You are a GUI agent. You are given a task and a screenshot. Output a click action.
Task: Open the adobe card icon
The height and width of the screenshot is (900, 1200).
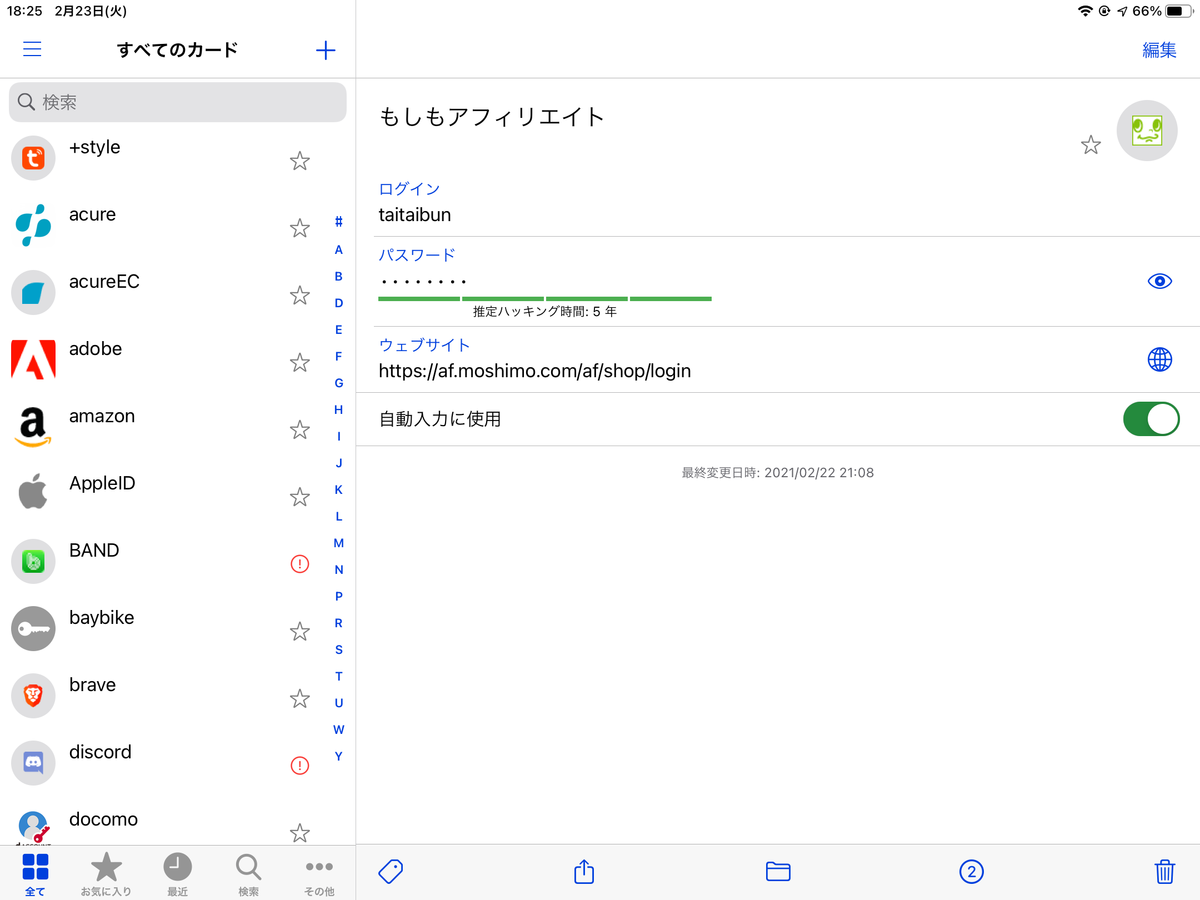click(x=33, y=360)
